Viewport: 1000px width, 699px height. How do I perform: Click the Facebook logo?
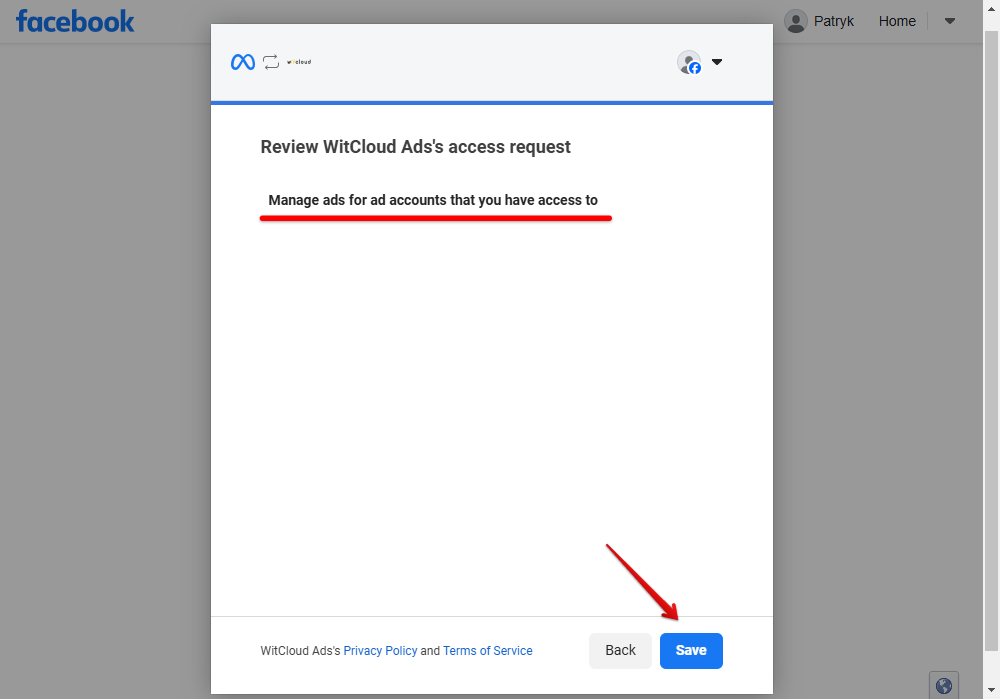tap(75, 21)
